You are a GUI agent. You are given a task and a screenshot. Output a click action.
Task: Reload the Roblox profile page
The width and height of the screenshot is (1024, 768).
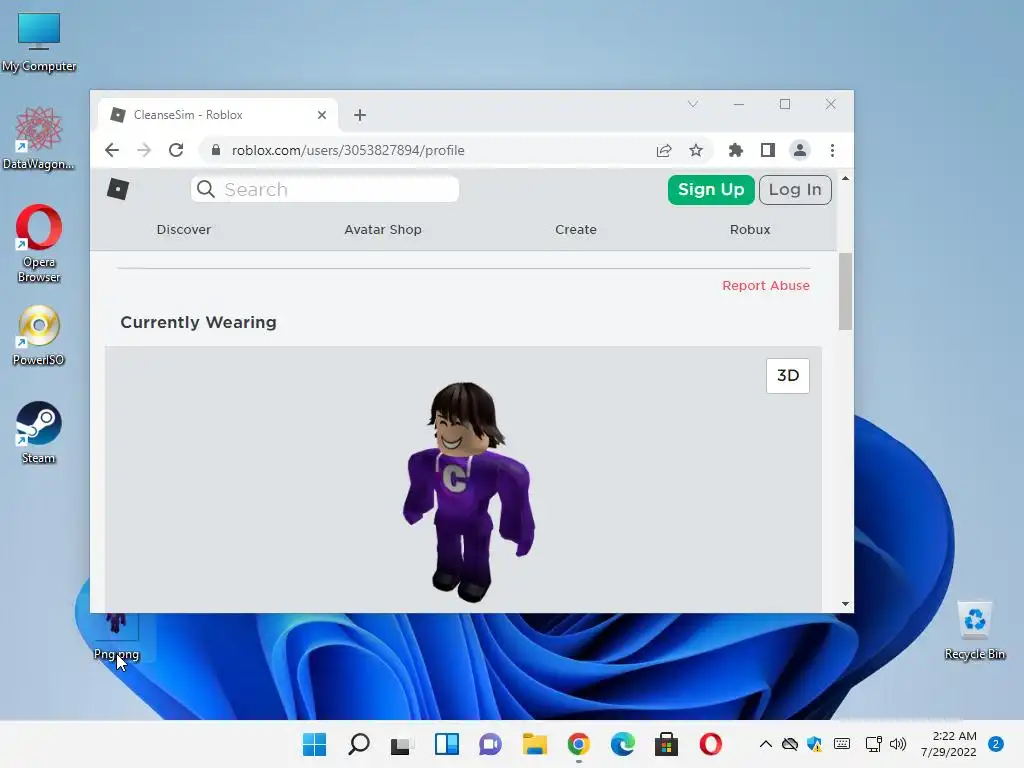[x=176, y=150]
